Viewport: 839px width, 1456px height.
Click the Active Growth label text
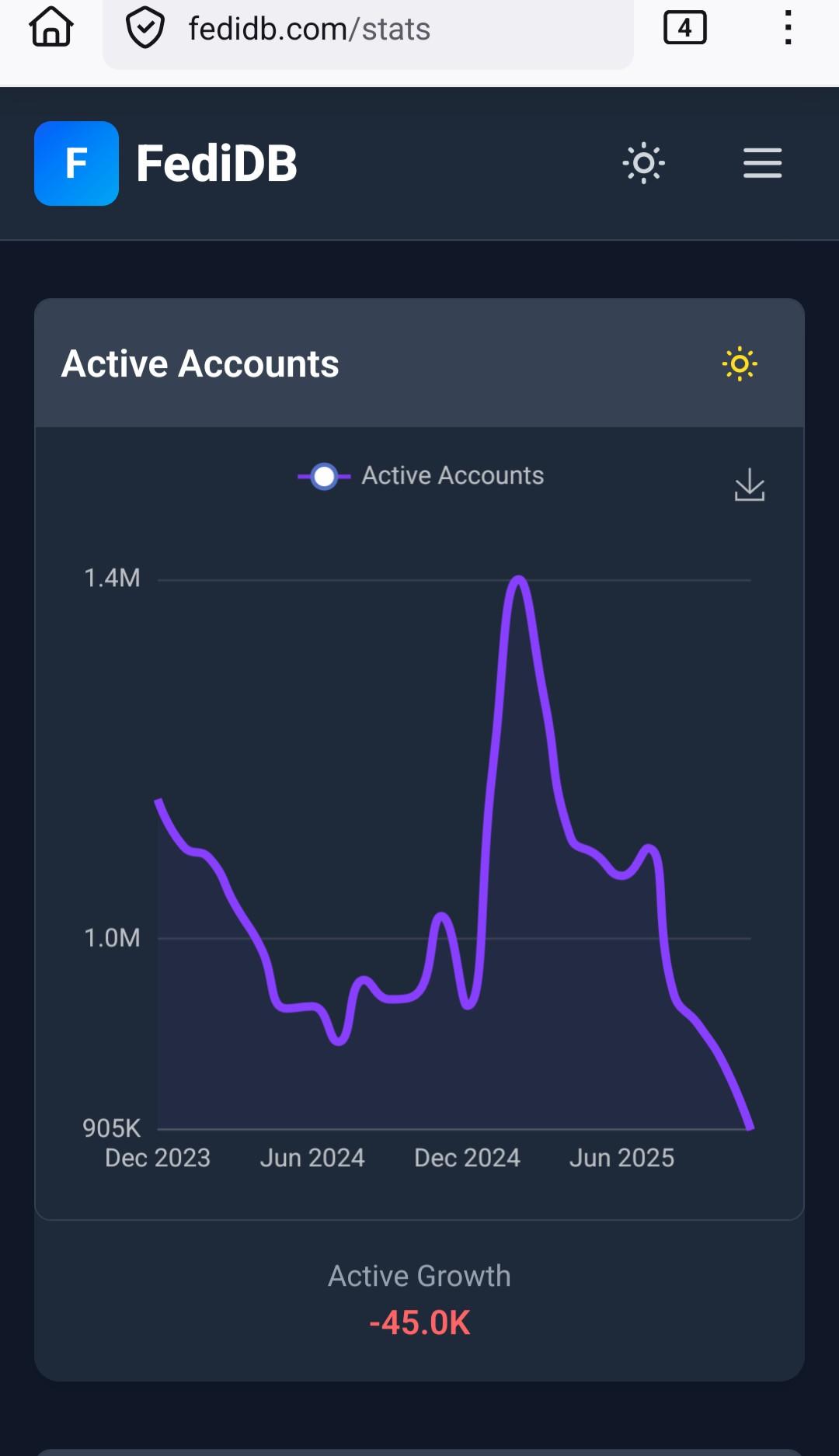pyautogui.click(x=419, y=1276)
